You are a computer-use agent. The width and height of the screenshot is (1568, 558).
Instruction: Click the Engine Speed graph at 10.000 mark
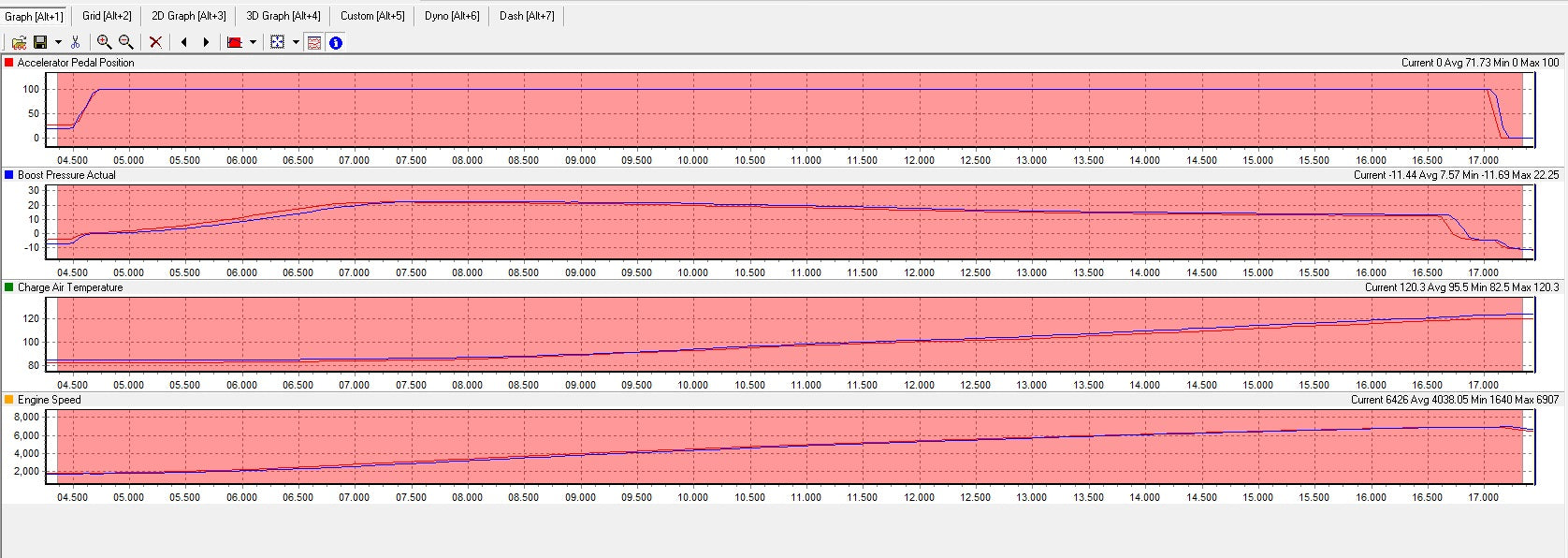tap(693, 448)
